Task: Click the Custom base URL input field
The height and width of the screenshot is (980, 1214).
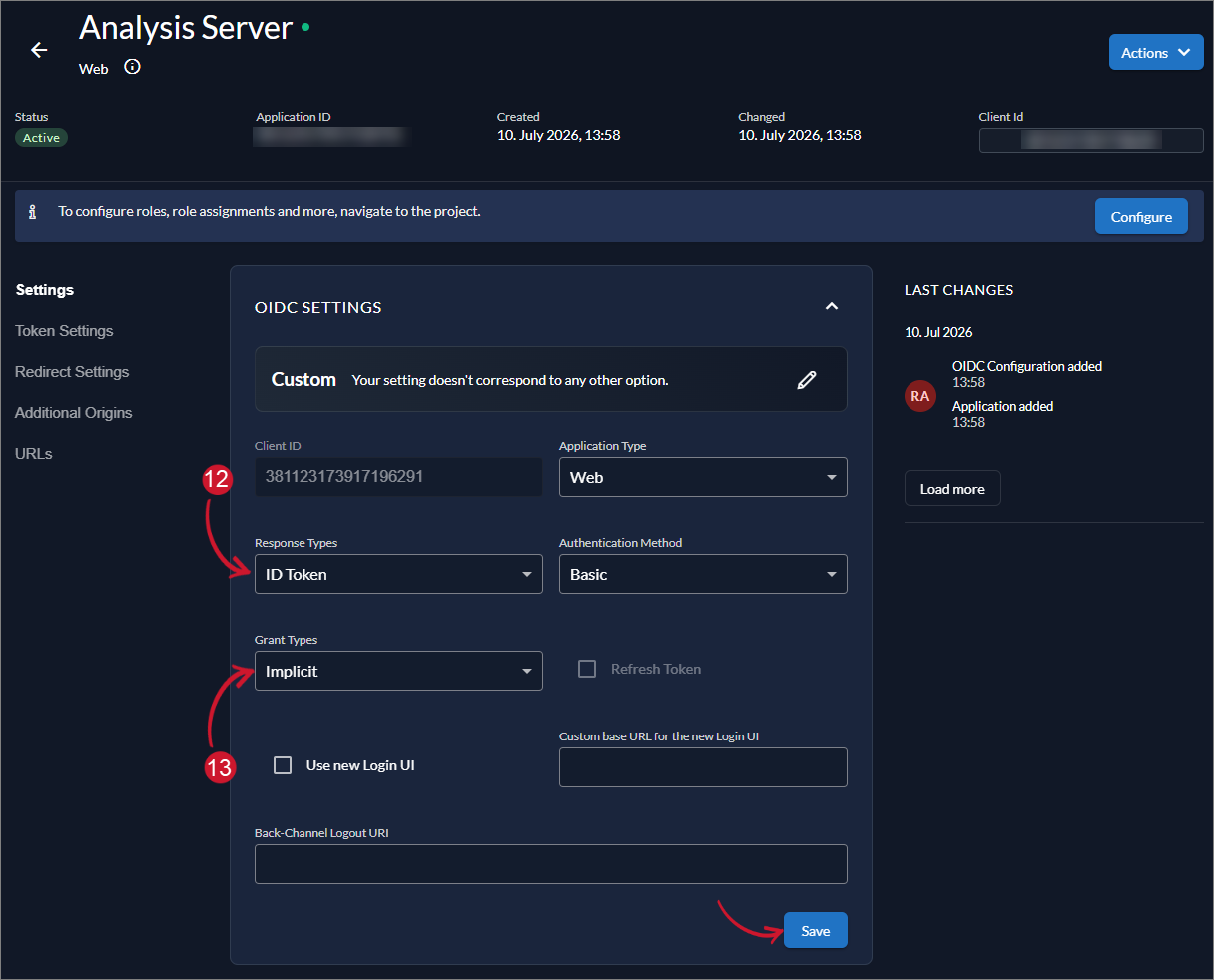Action: pyautogui.click(x=703, y=767)
